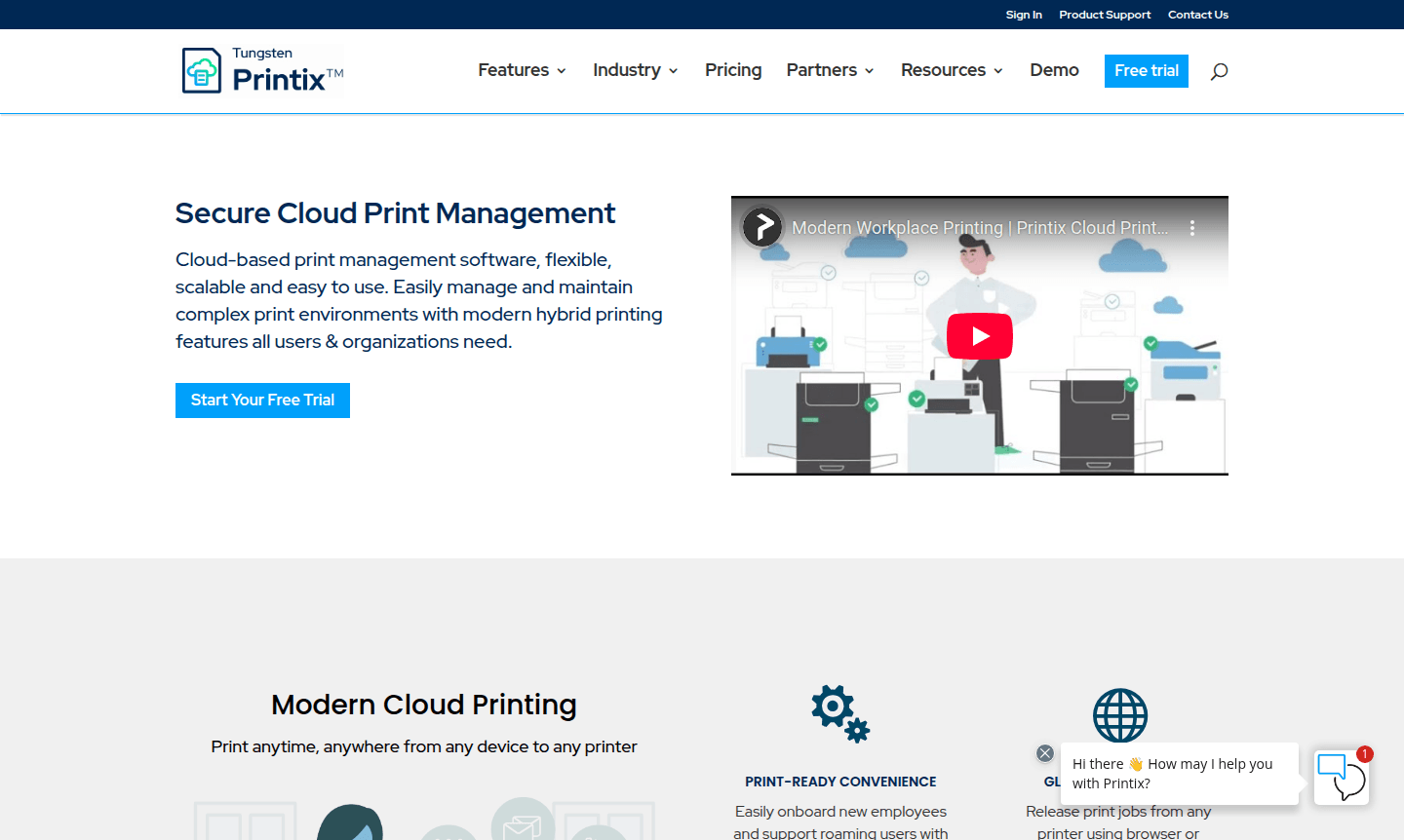
Task: Open the search via magnifier icon
Action: [x=1218, y=70]
